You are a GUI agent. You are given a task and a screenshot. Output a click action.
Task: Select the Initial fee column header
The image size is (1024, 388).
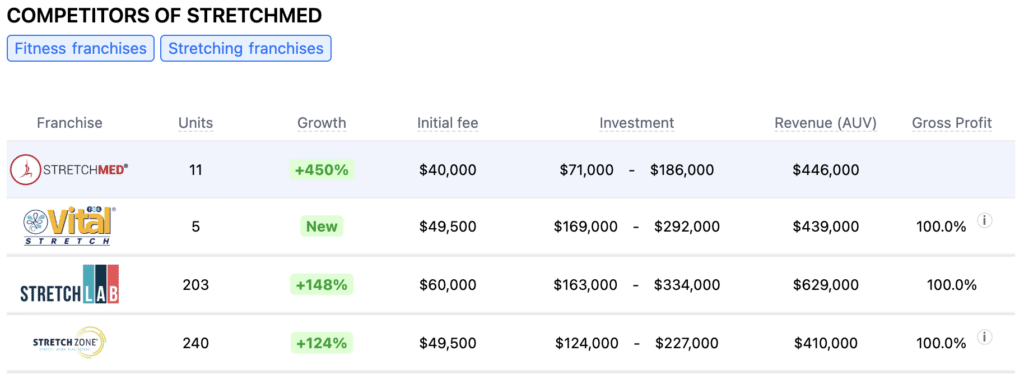[448, 123]
